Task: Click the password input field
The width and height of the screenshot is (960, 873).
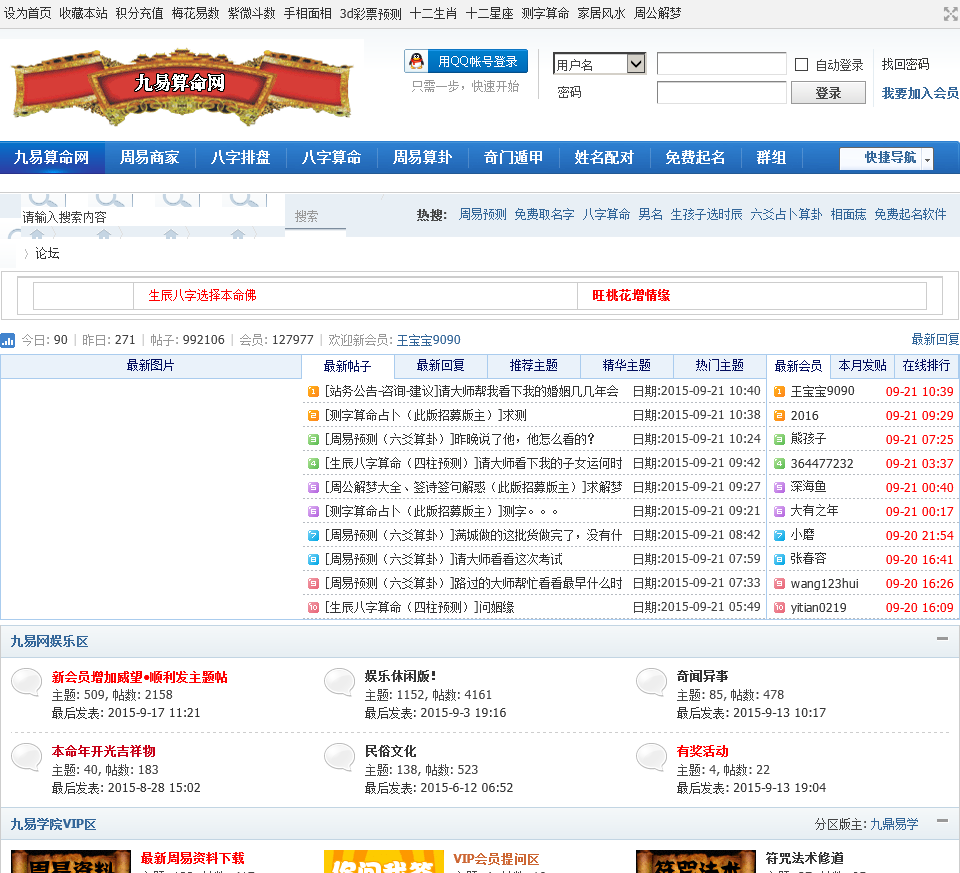Action: click(722, 92)
